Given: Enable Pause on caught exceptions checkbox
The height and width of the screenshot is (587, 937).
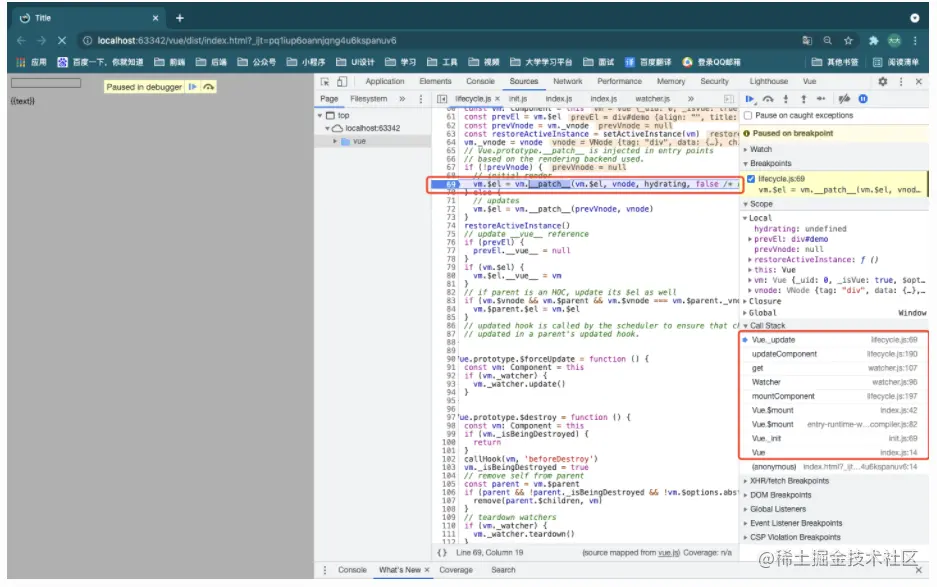Looking at the screenshot, I should tap(748, 115).
